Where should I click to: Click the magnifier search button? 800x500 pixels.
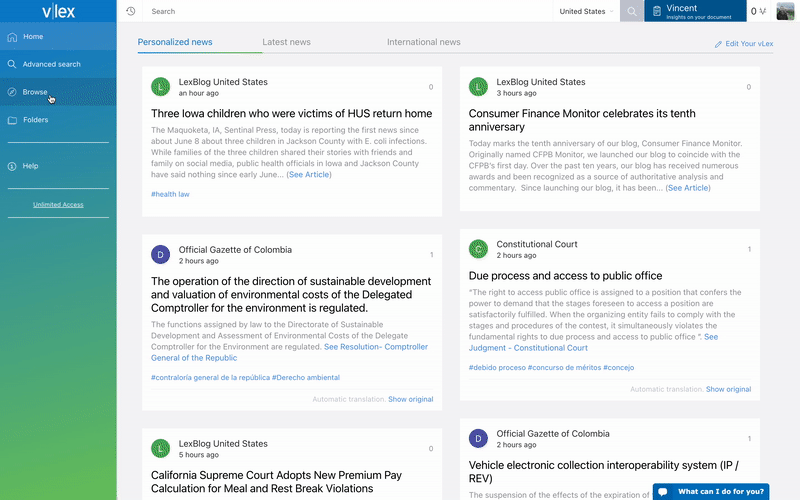632,11
